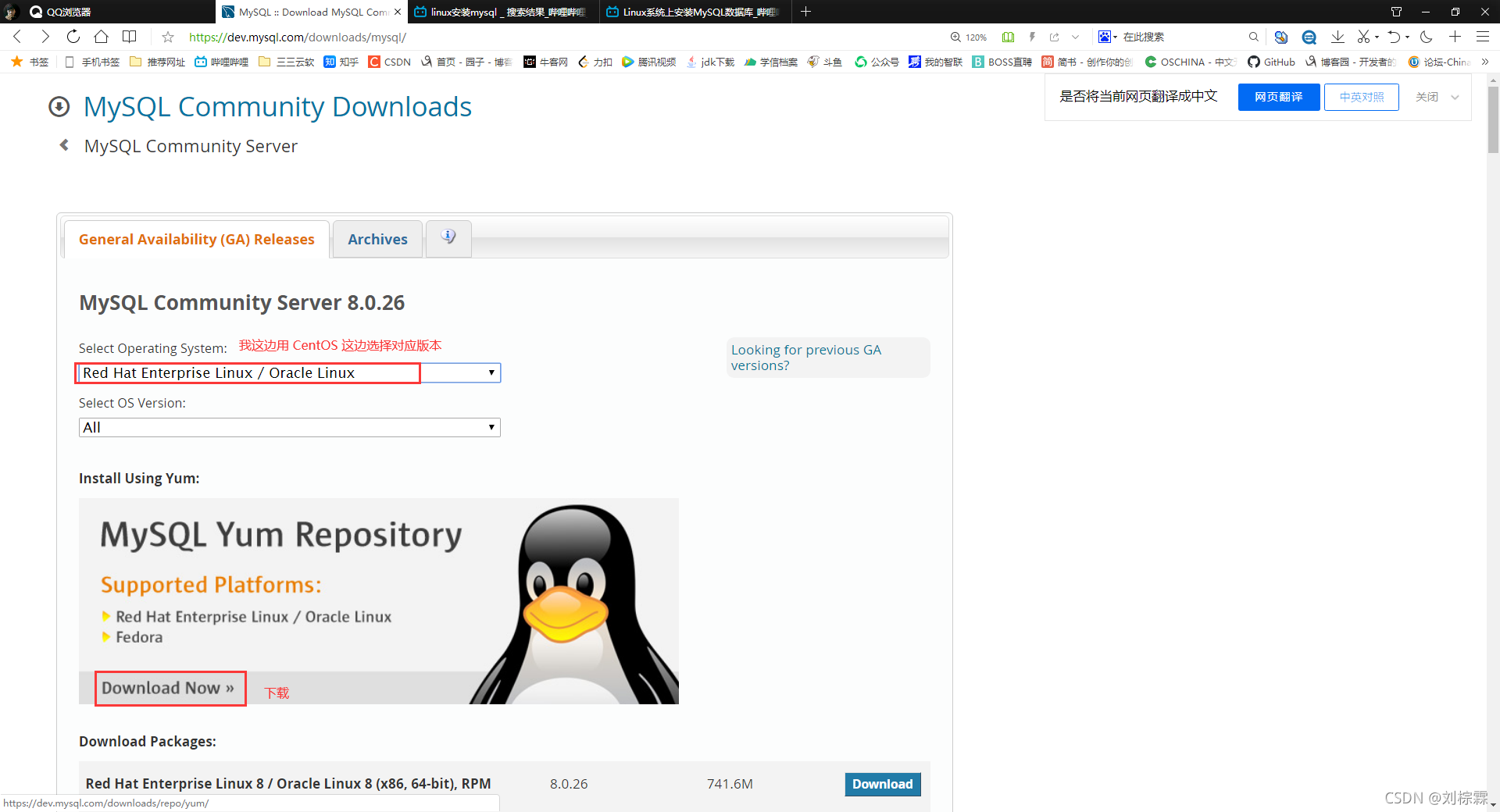Close the translation prompt via 关闭
Viewport: 1500px width, 812px height.
pos(1427,97)
